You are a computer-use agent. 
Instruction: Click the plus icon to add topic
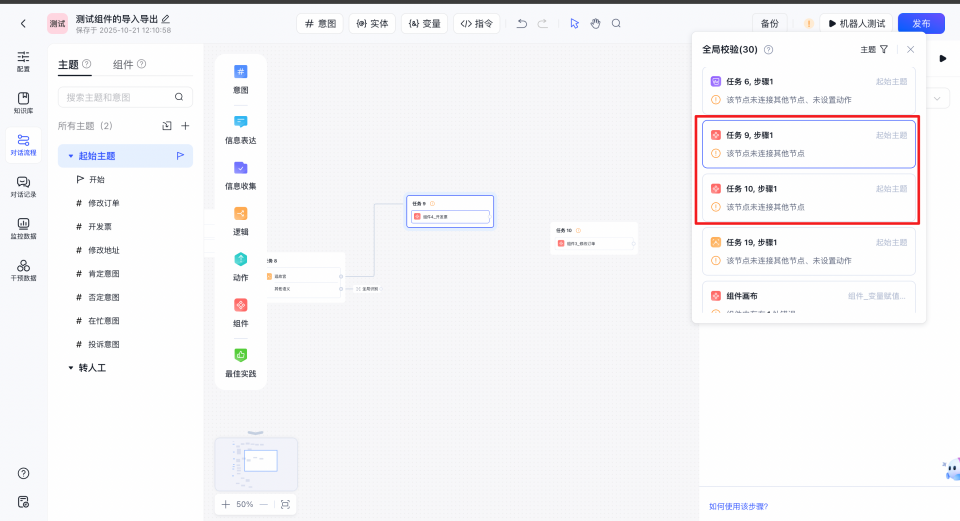(x=185, y=126)
